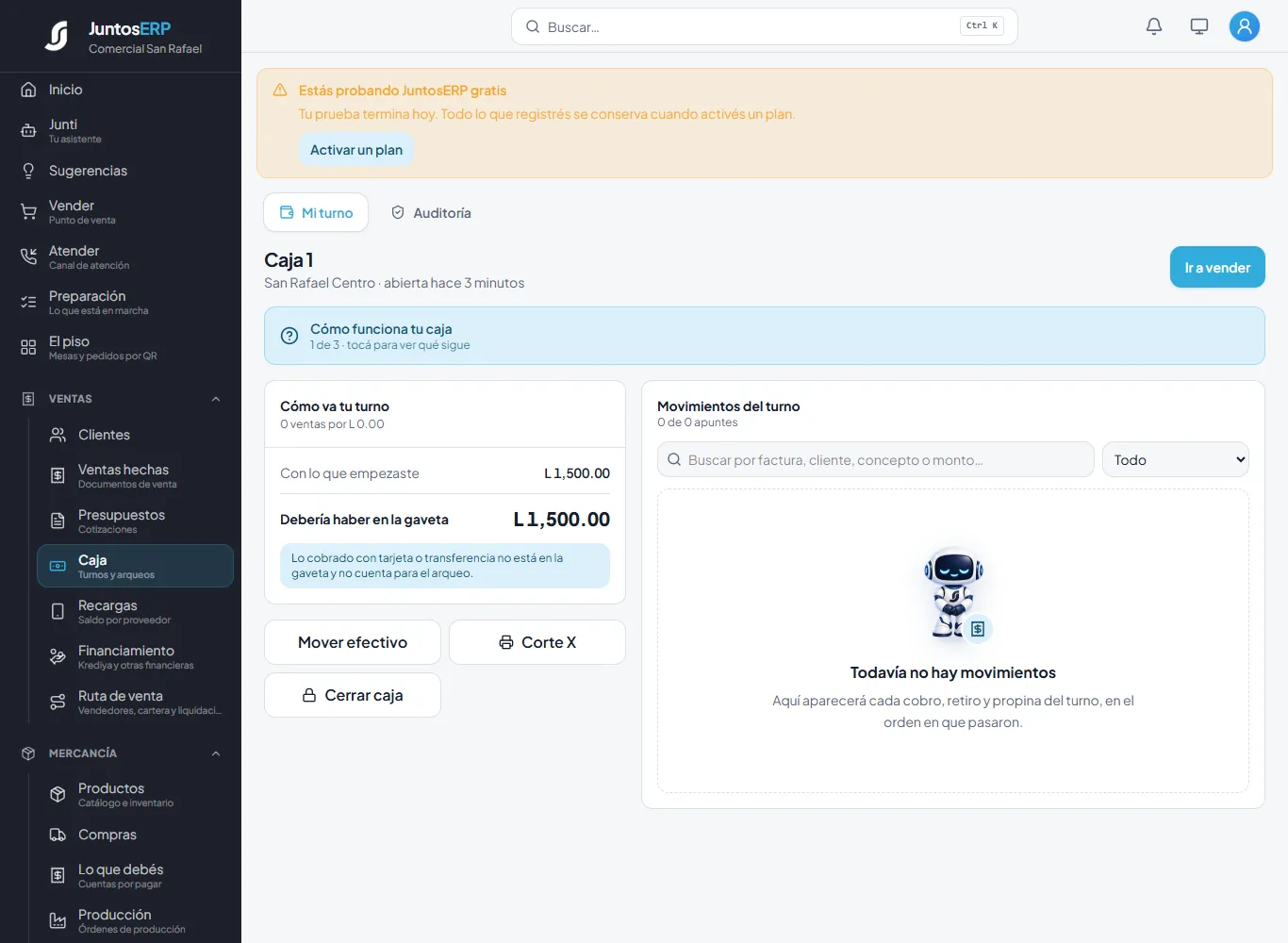Click Mover efectivo button

point(353,642)
